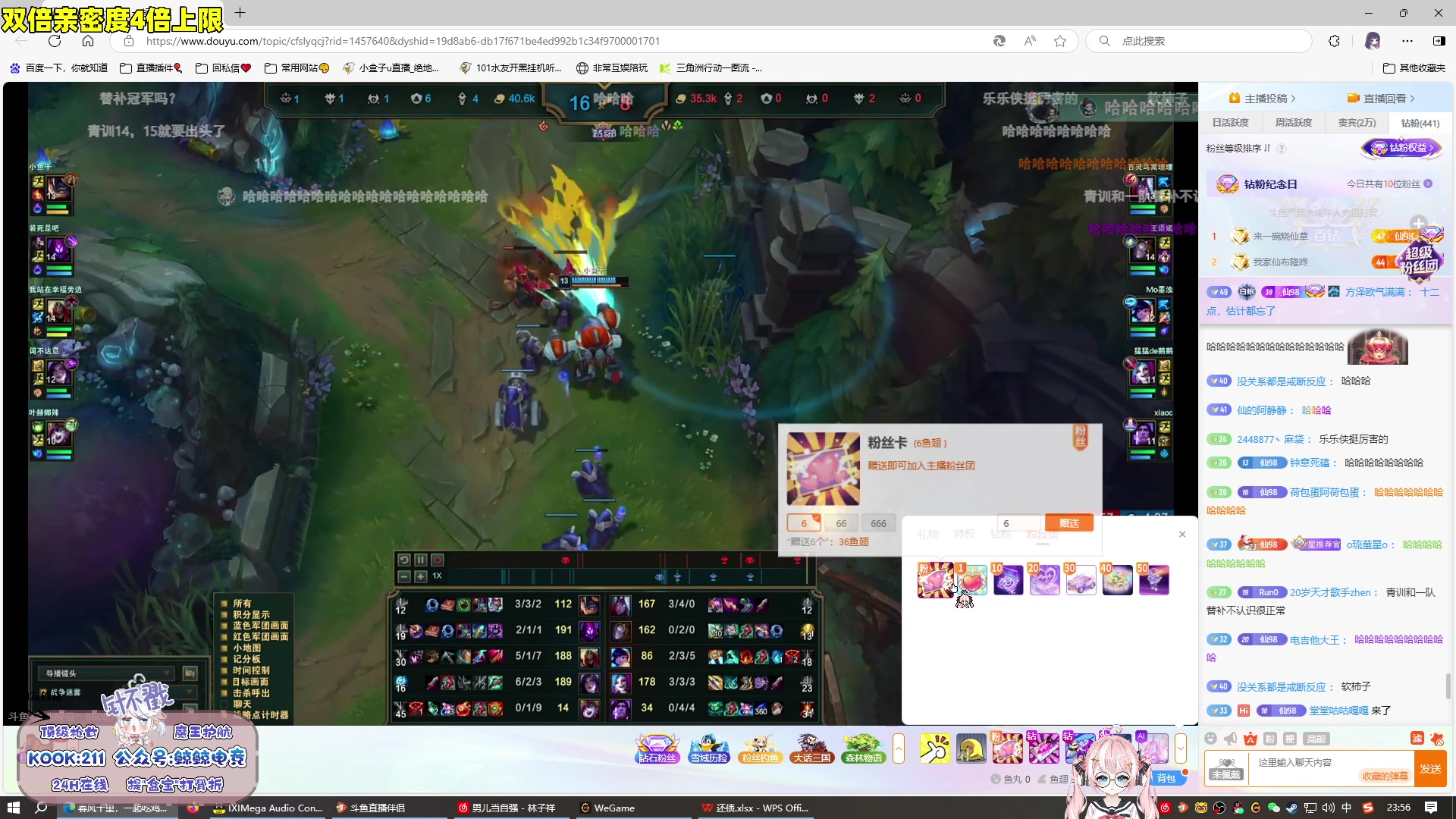
Task: Select the 粉 fan card gift in the popup
Action: click(936, 580)
